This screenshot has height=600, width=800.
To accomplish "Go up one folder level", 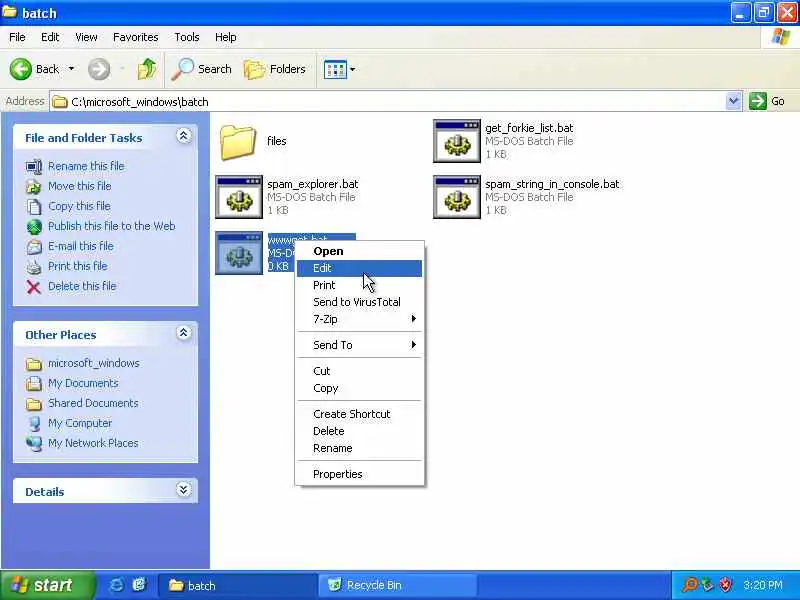I will pos(147,69).
